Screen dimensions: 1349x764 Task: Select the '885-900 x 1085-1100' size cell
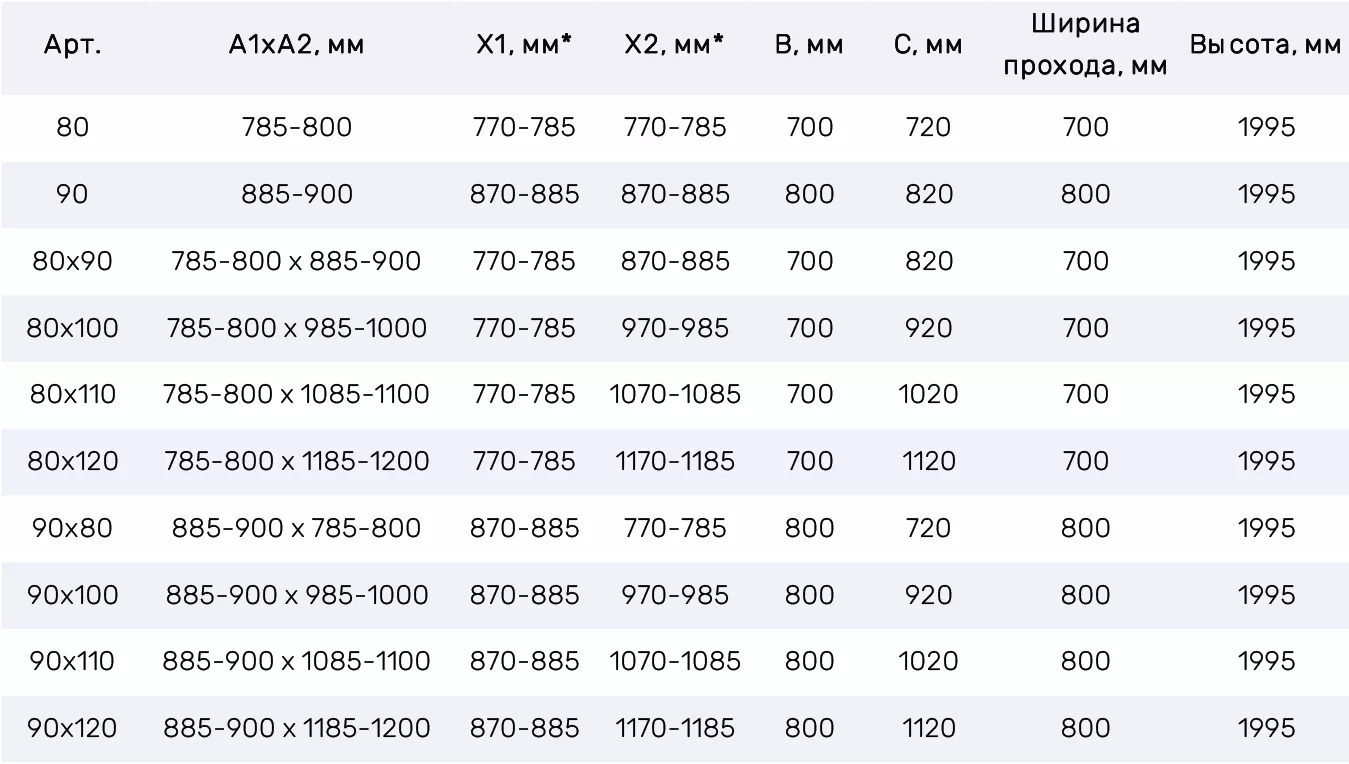point(296,661)
